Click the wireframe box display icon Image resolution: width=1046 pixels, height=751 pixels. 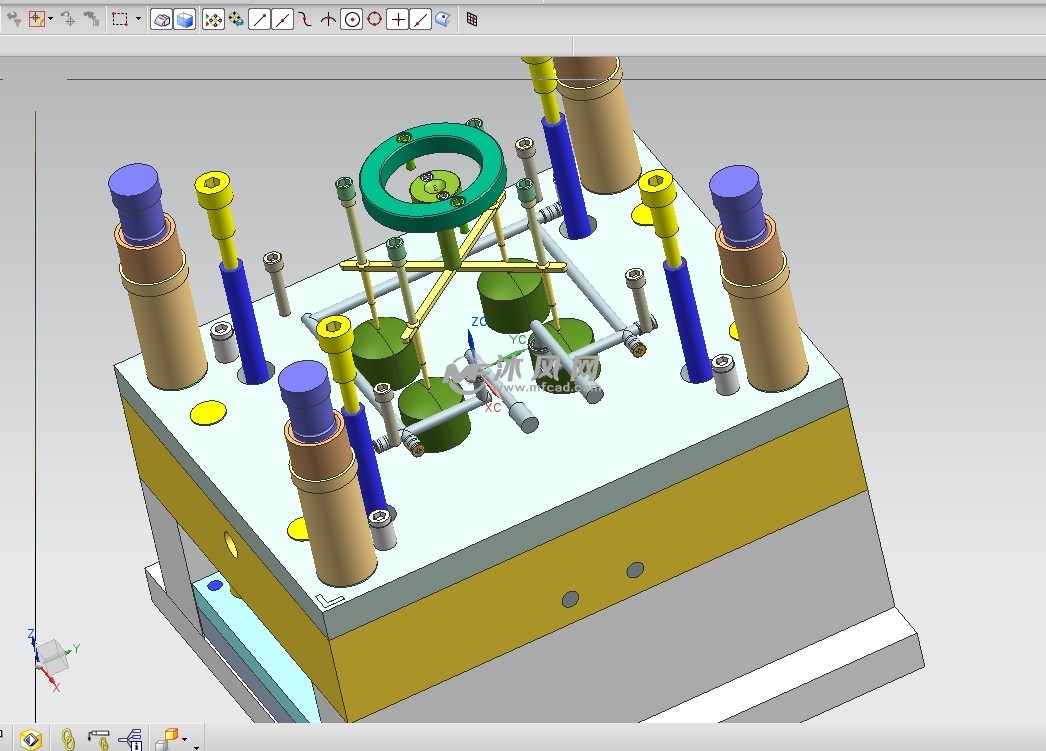tap(161, 19)
